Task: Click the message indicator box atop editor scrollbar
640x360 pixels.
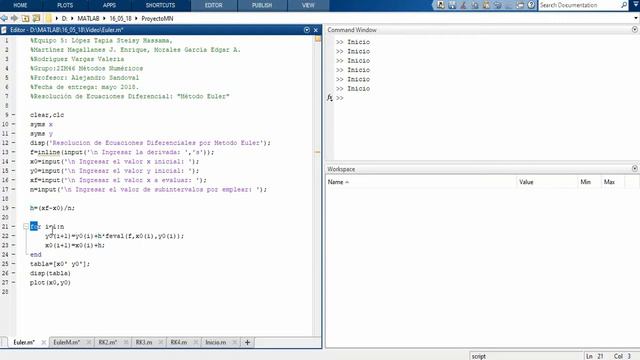Action: tap(318, 39)
